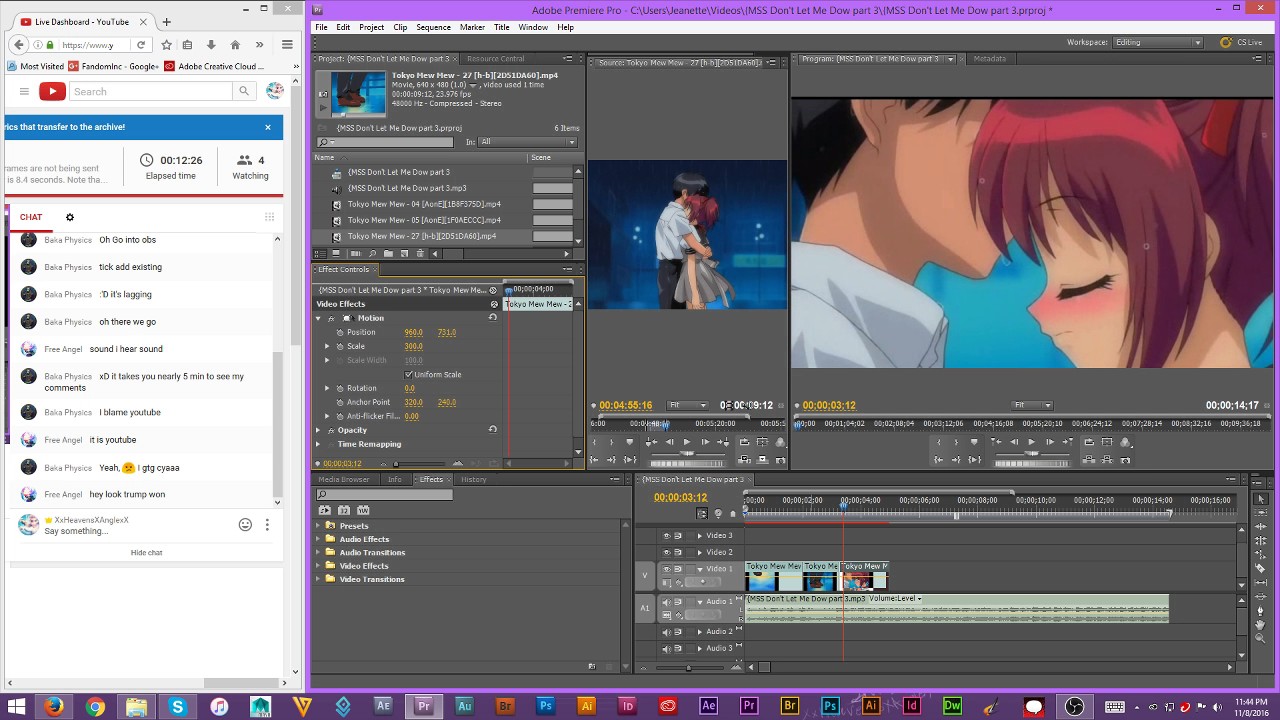Click the Source monitor shuttle slider
The image size is (1280, 720).
click(x=687, y=453)
